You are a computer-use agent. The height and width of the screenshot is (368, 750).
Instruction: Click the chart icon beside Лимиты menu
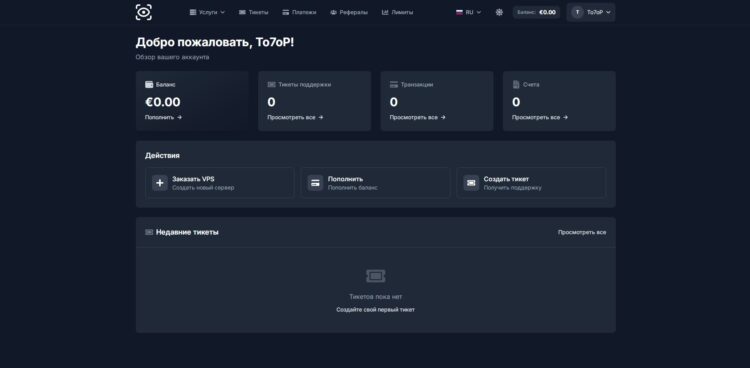click(385, 12)
